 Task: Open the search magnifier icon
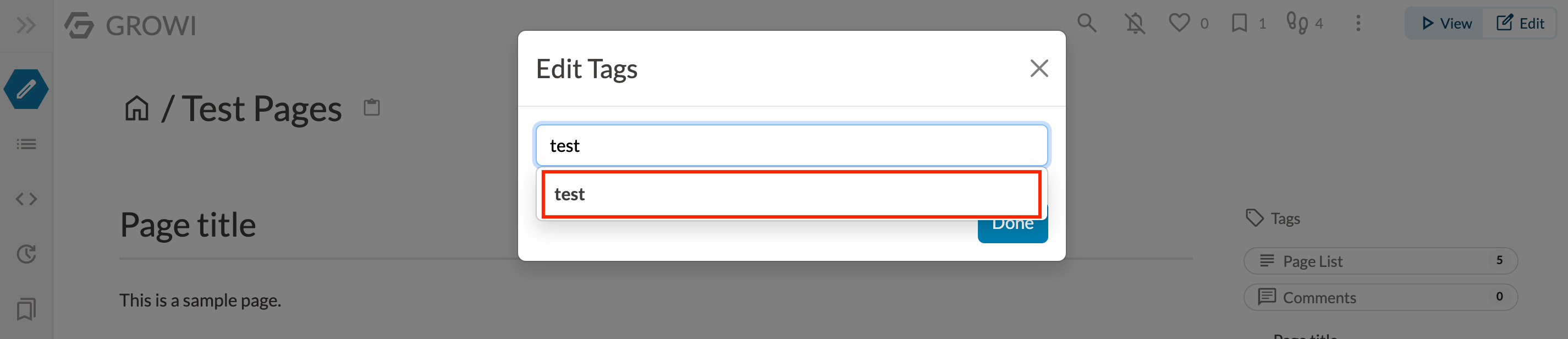[x=1087, y=24]
